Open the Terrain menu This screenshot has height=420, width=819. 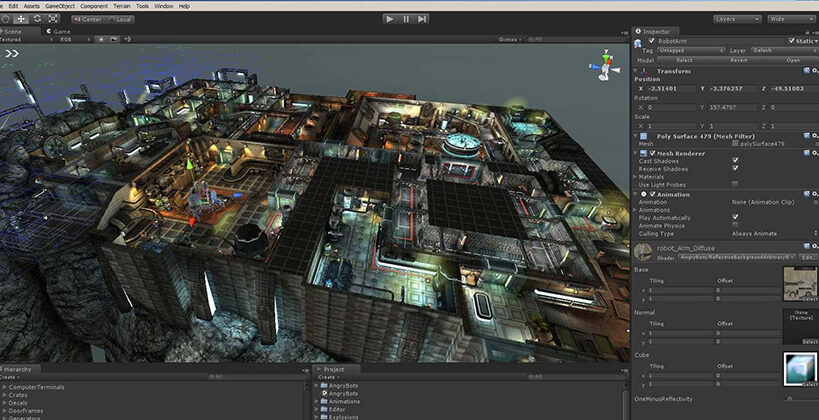pos(122,6)
